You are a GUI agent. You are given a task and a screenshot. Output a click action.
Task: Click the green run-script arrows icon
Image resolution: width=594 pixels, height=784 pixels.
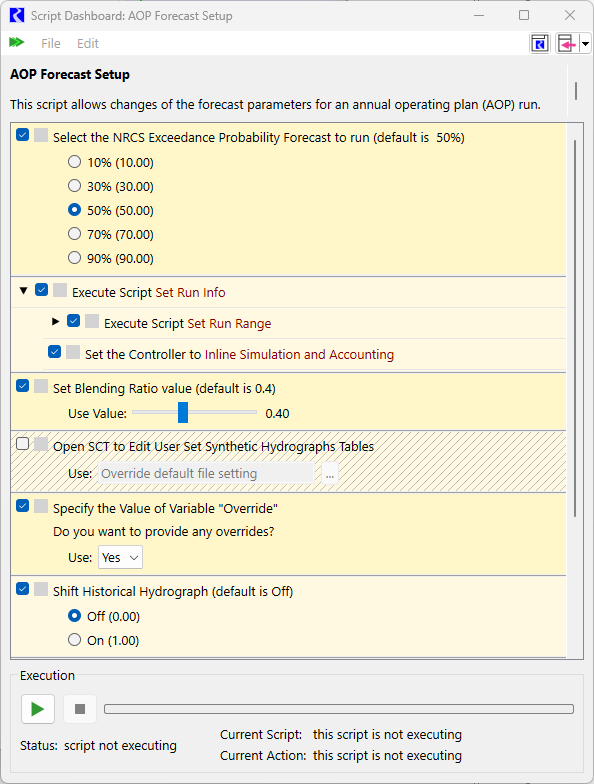click(x=16, y=42)
